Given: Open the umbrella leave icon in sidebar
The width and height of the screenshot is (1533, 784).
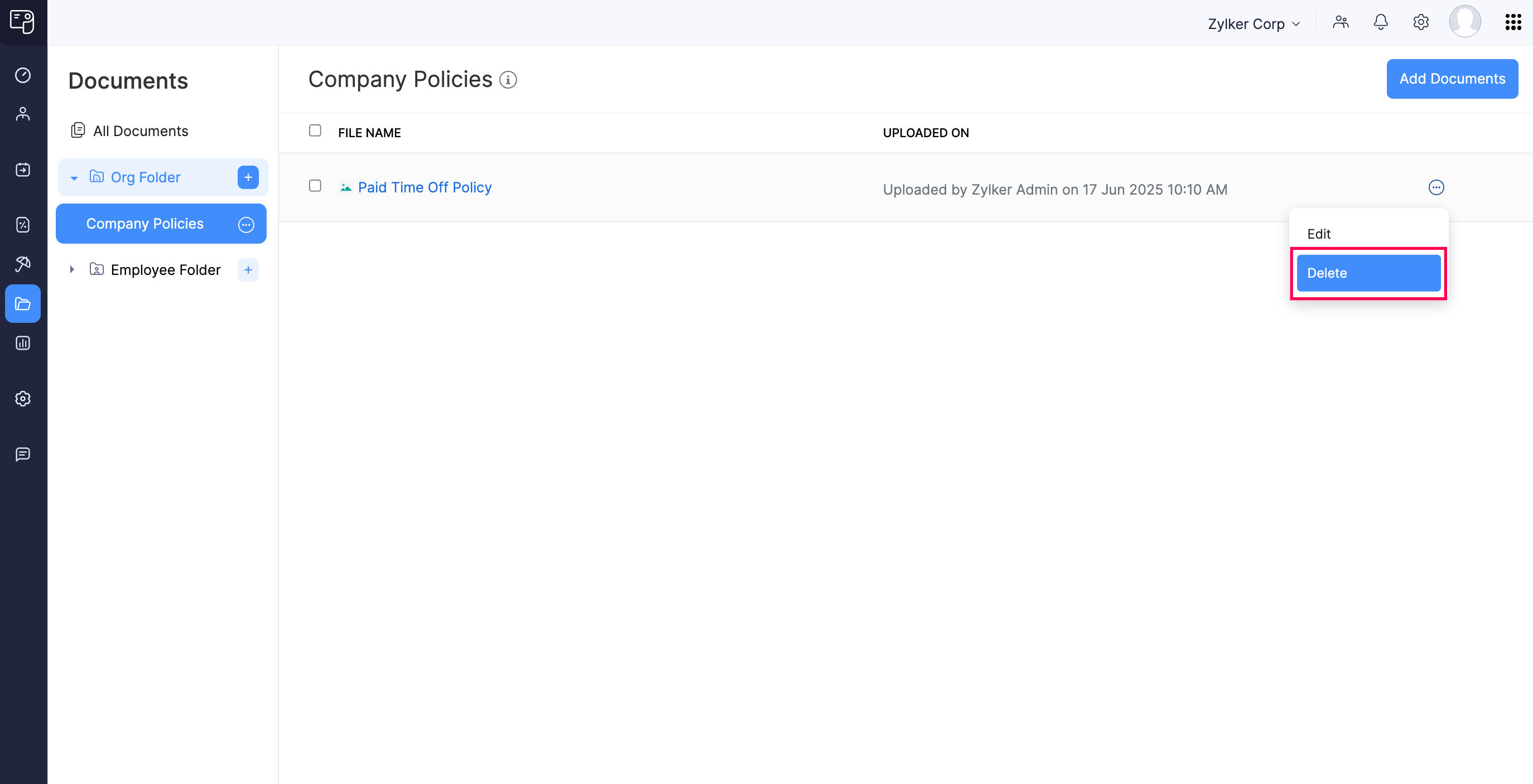Looking at the screenshot, I should 23,264.
